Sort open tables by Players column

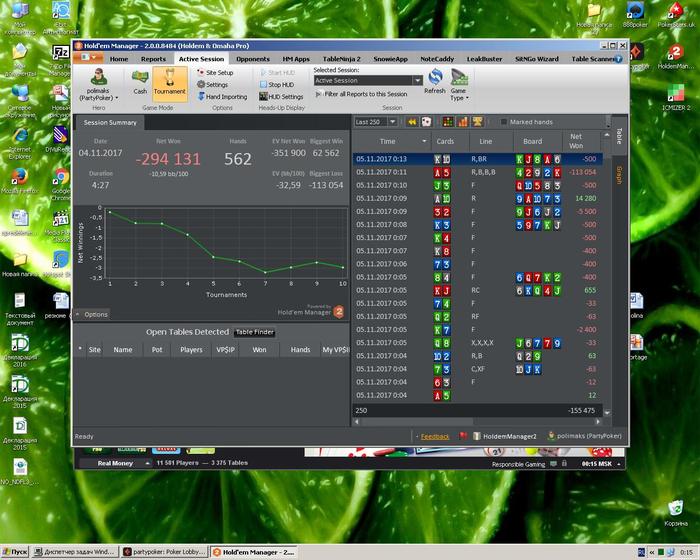[x=191, y=350]
